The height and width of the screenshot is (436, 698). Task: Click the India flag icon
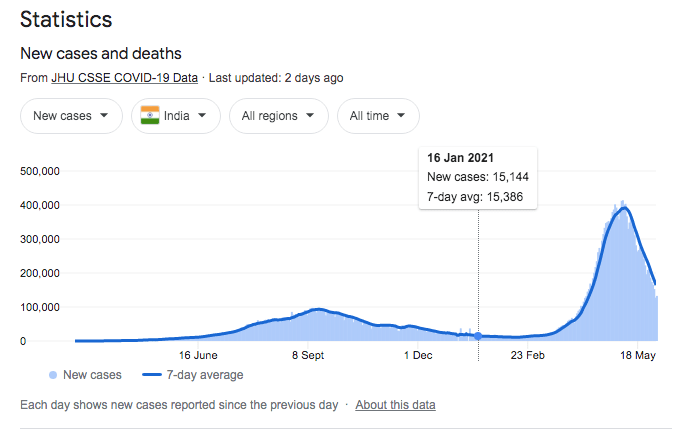point(151,116)
